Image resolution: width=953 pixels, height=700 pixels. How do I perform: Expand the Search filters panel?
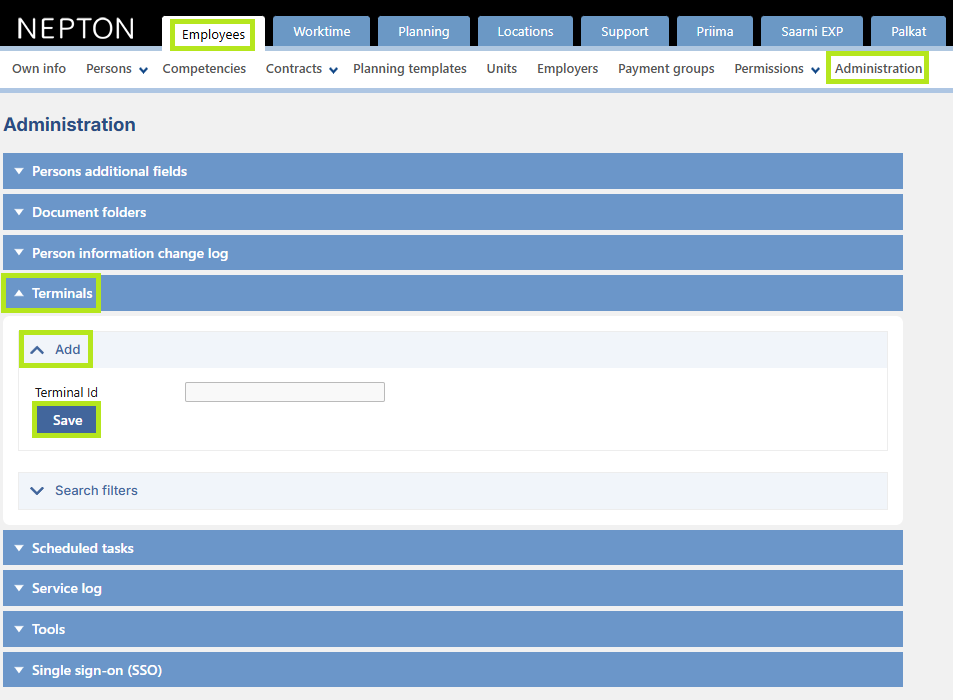click(453, 490)
